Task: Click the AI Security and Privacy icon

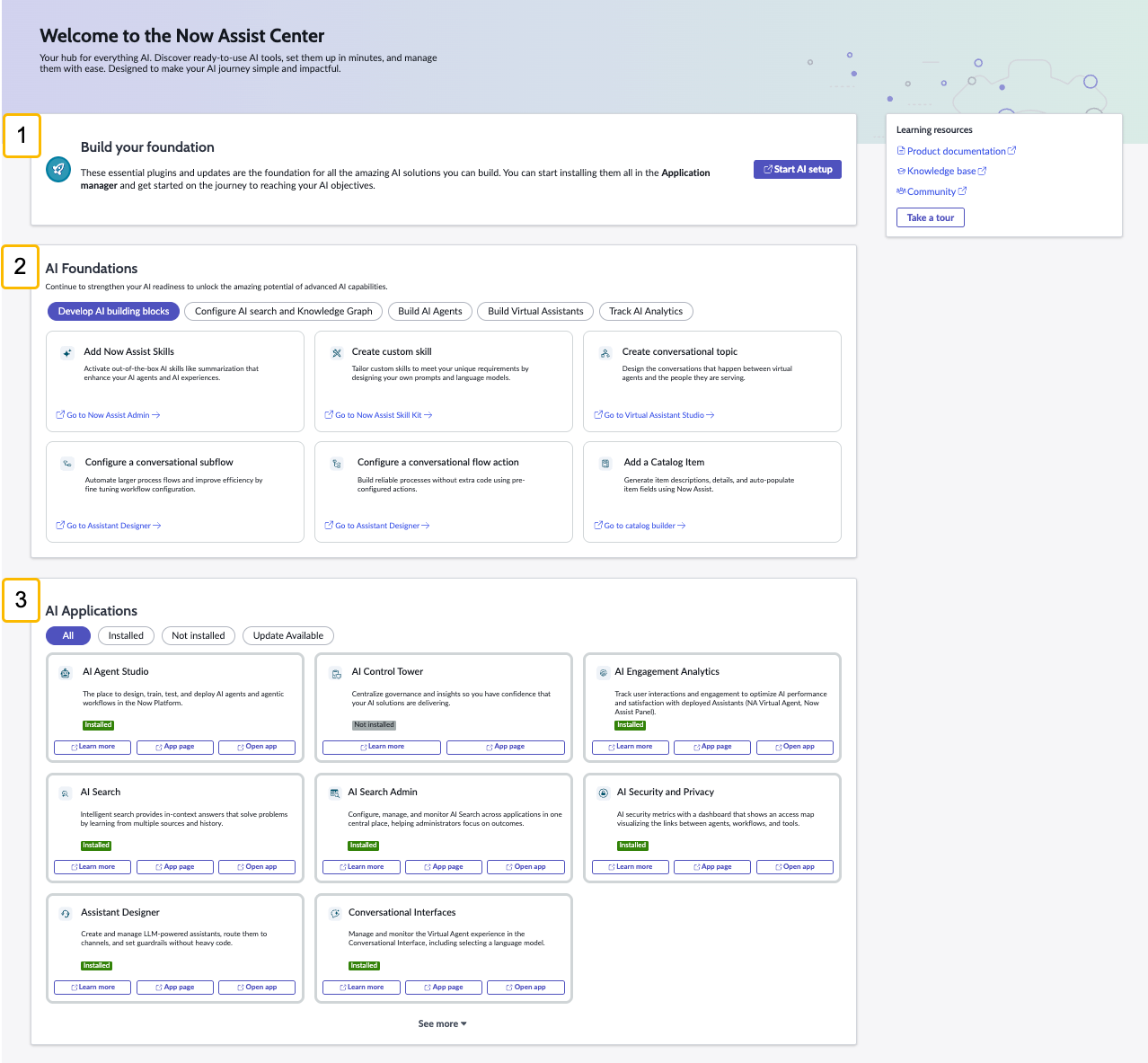Action: 603,793
